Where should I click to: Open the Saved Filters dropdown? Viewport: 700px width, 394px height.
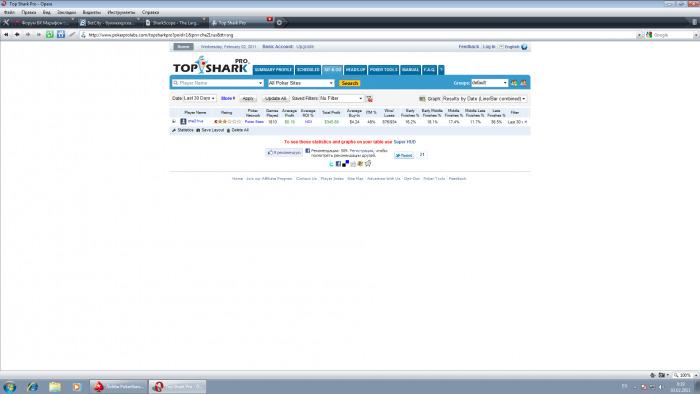point(342,98)
